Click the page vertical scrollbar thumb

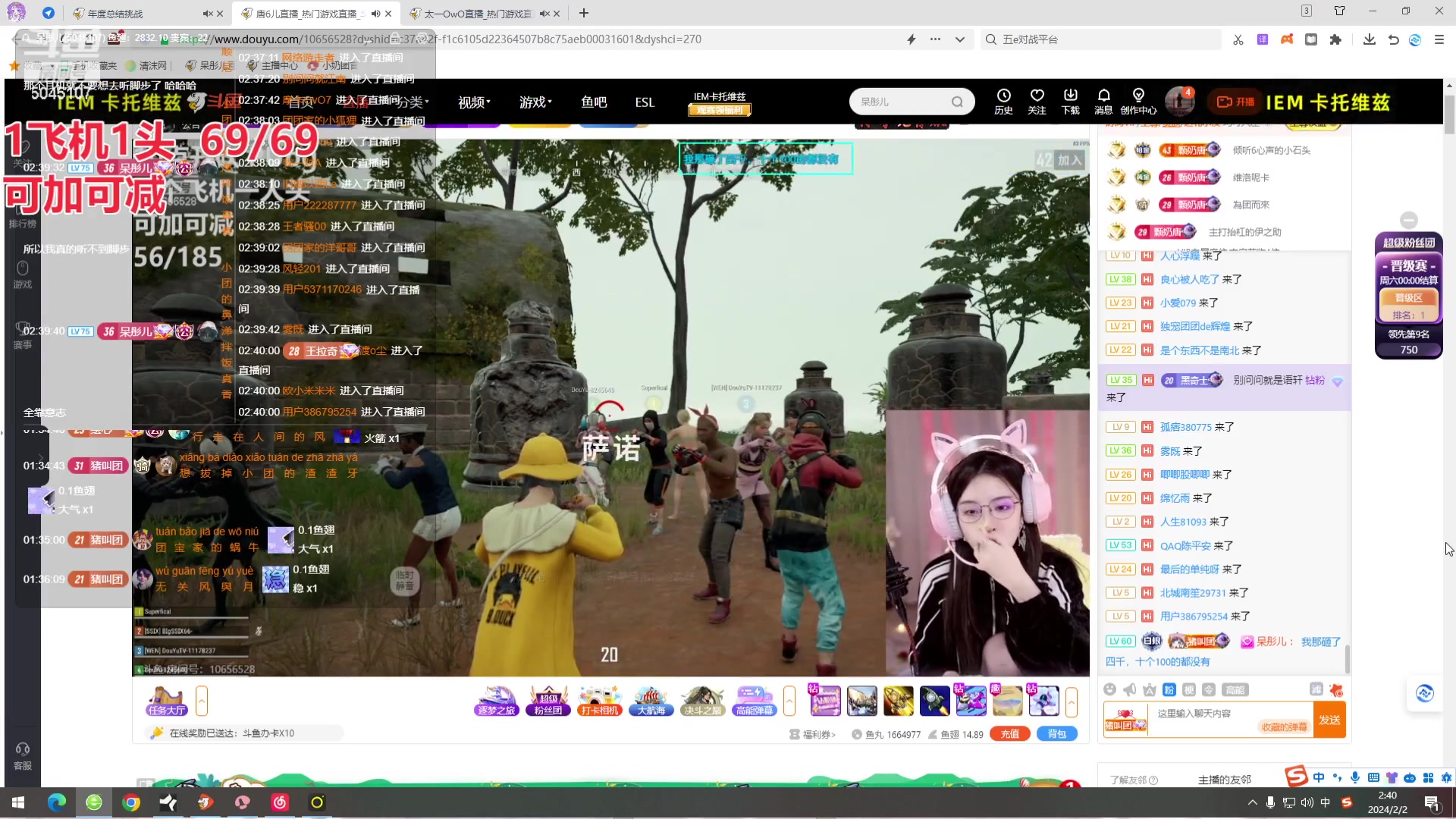[x=1449, y=113]
